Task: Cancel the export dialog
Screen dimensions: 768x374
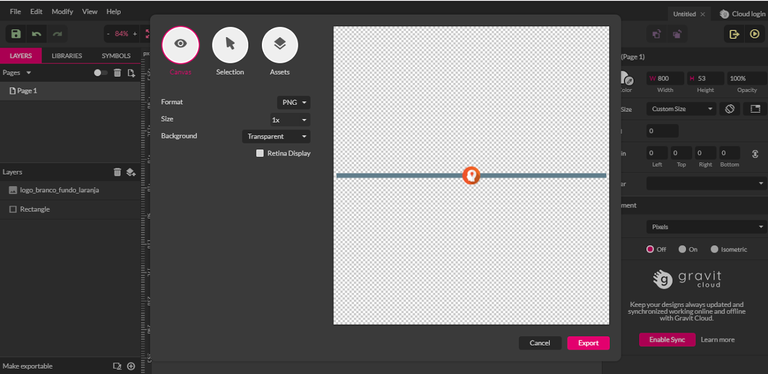Action: coord(540,343)
